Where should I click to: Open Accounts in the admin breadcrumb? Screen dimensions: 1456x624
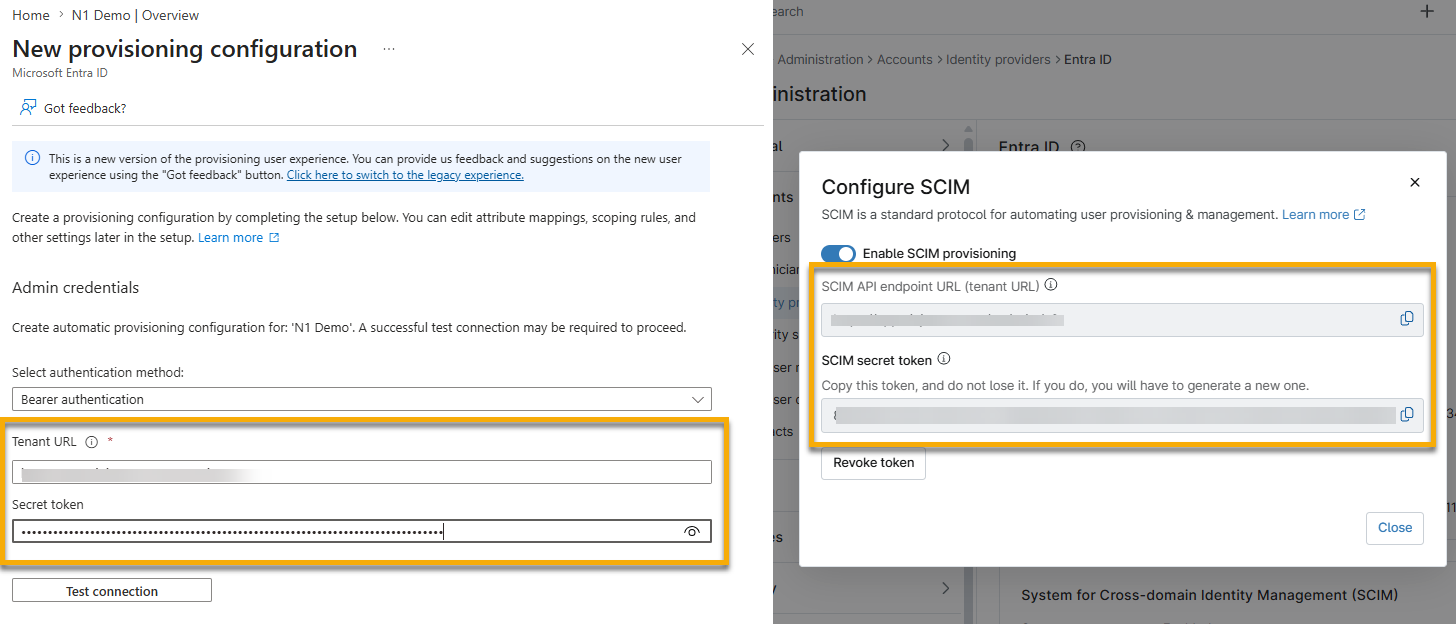[905, 60]
